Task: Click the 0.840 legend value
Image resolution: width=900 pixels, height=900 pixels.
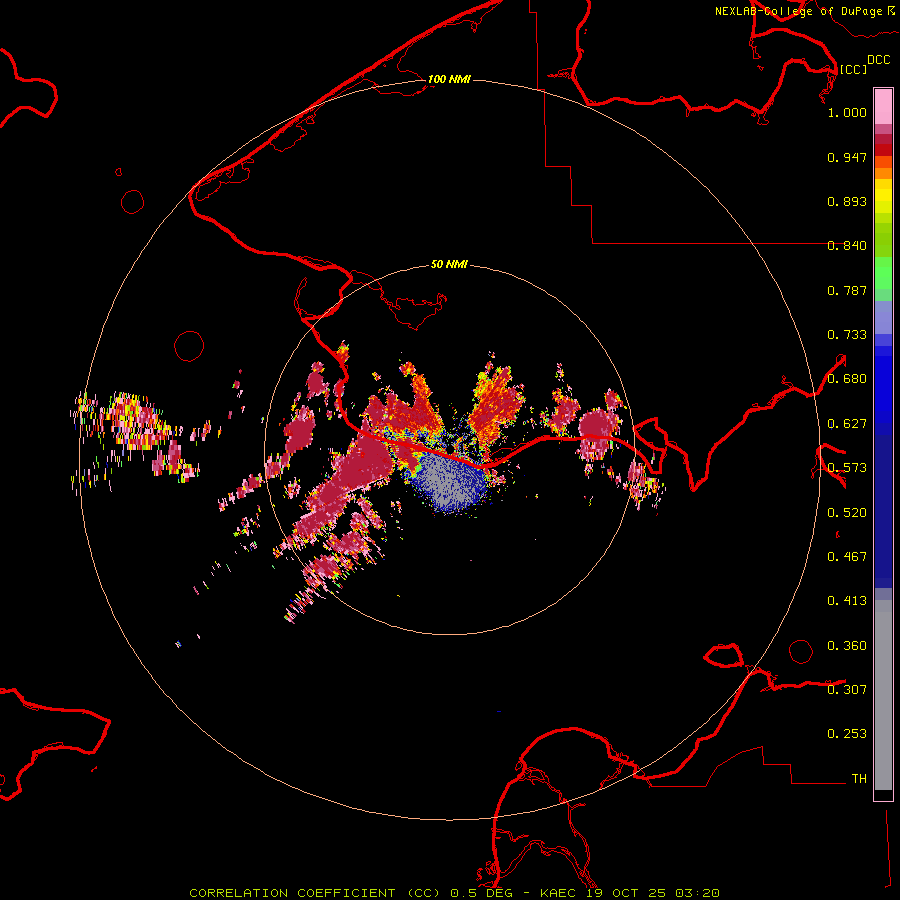Action: pyautogui.click(x=847, y=246)
